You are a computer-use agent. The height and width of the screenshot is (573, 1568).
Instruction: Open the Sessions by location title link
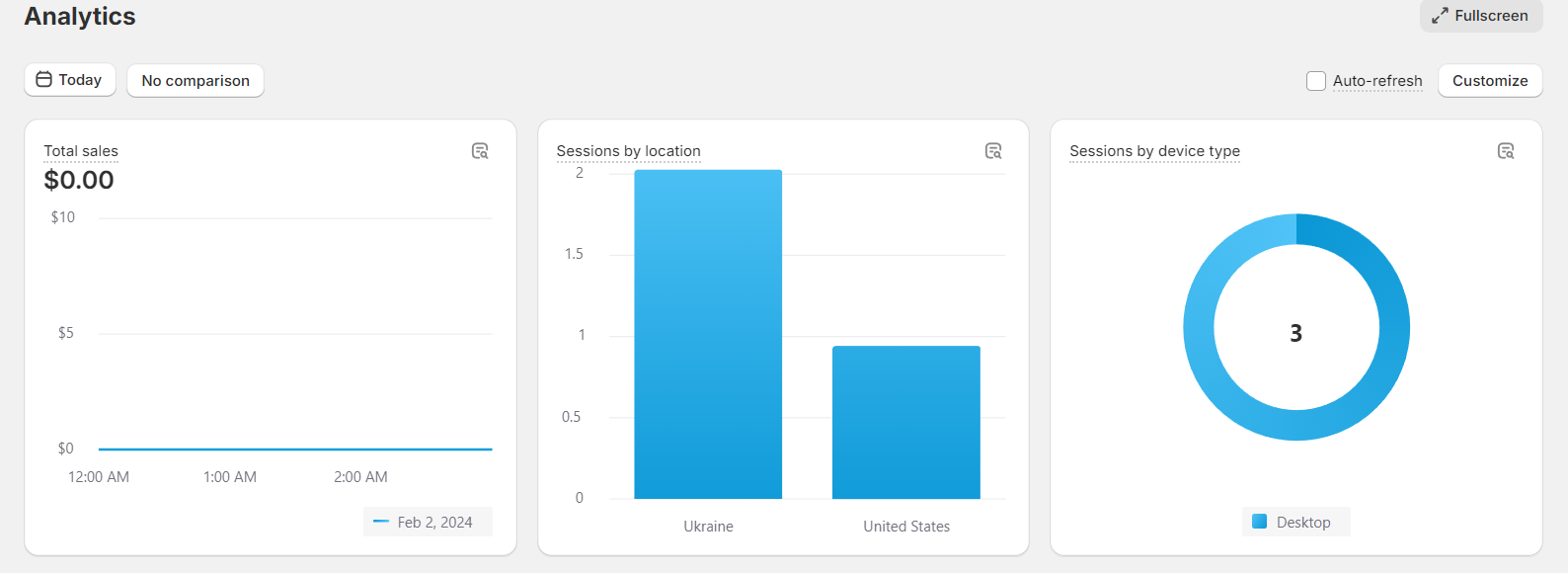pyautogui.click(x=628, y=151)
